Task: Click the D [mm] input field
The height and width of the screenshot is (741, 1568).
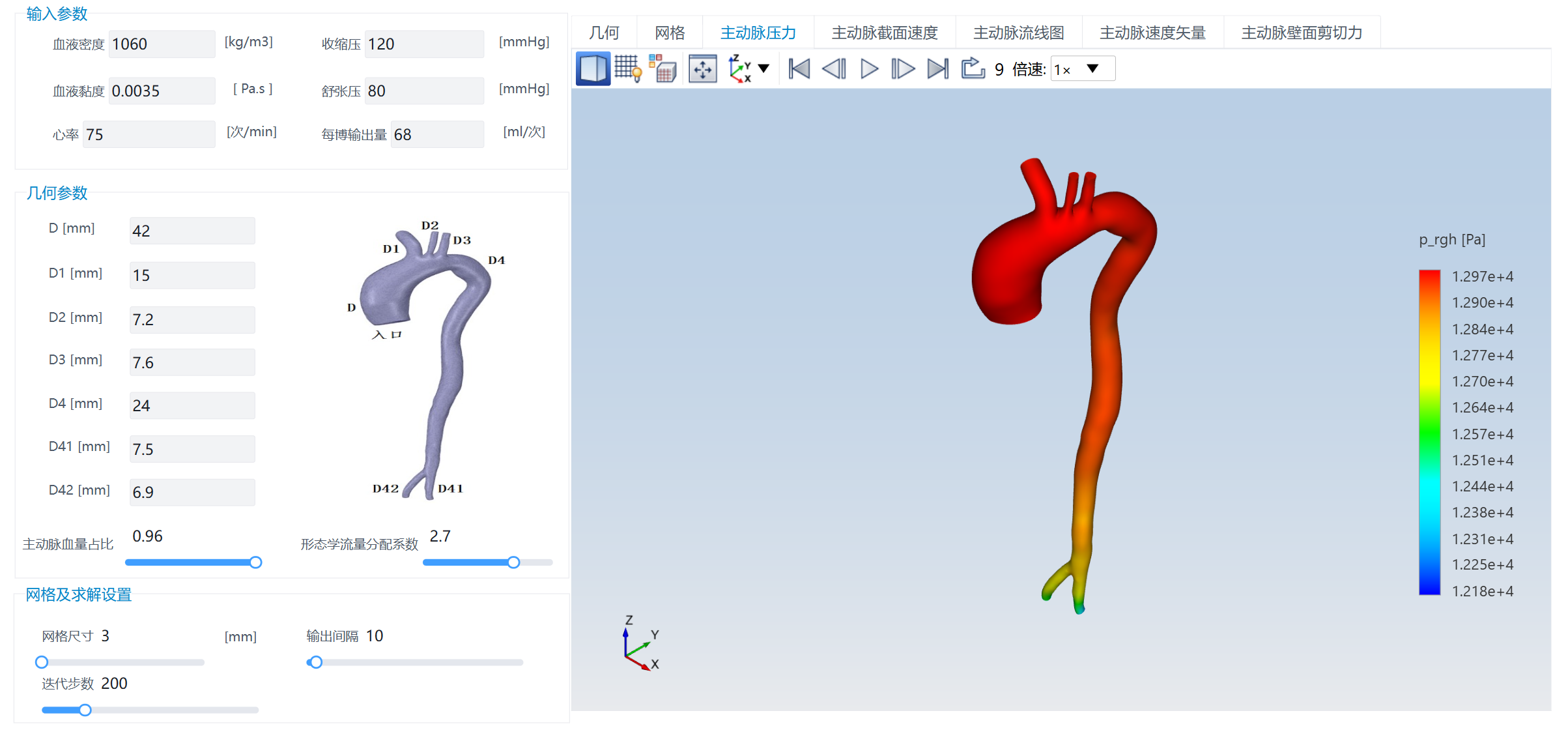Action: click(192, 231)
